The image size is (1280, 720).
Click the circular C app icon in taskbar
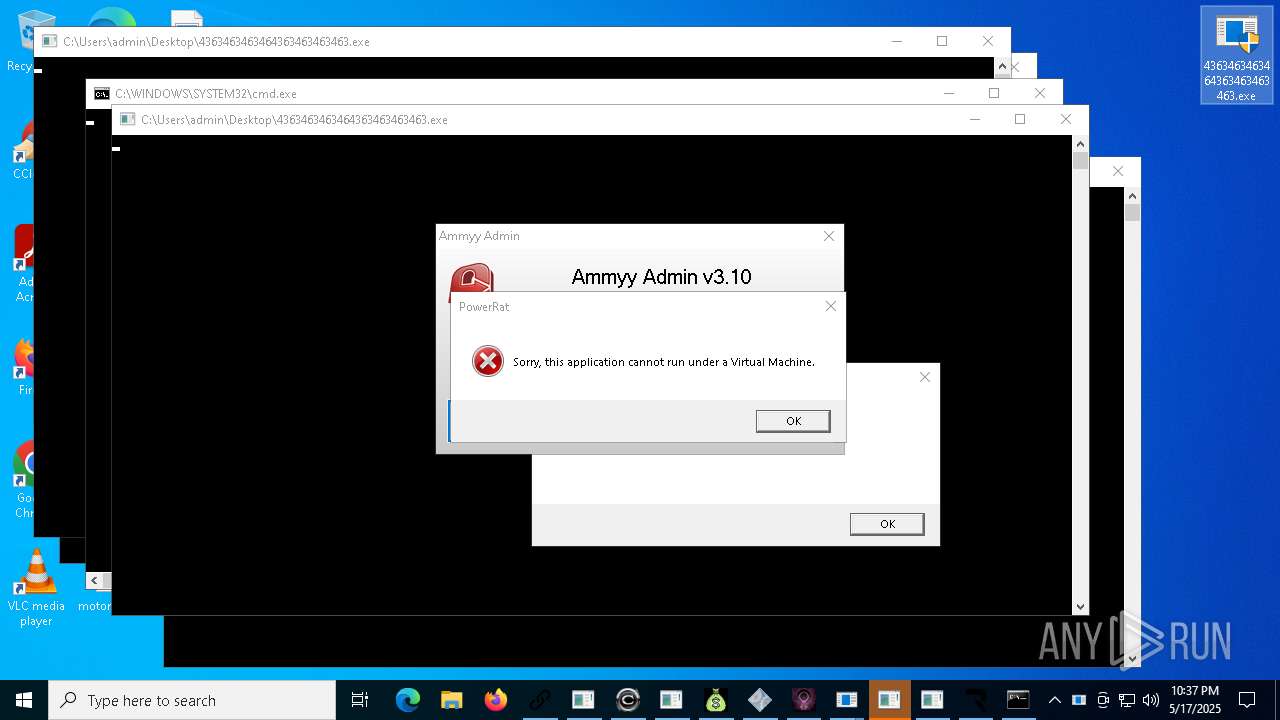[x=627, y=700]
